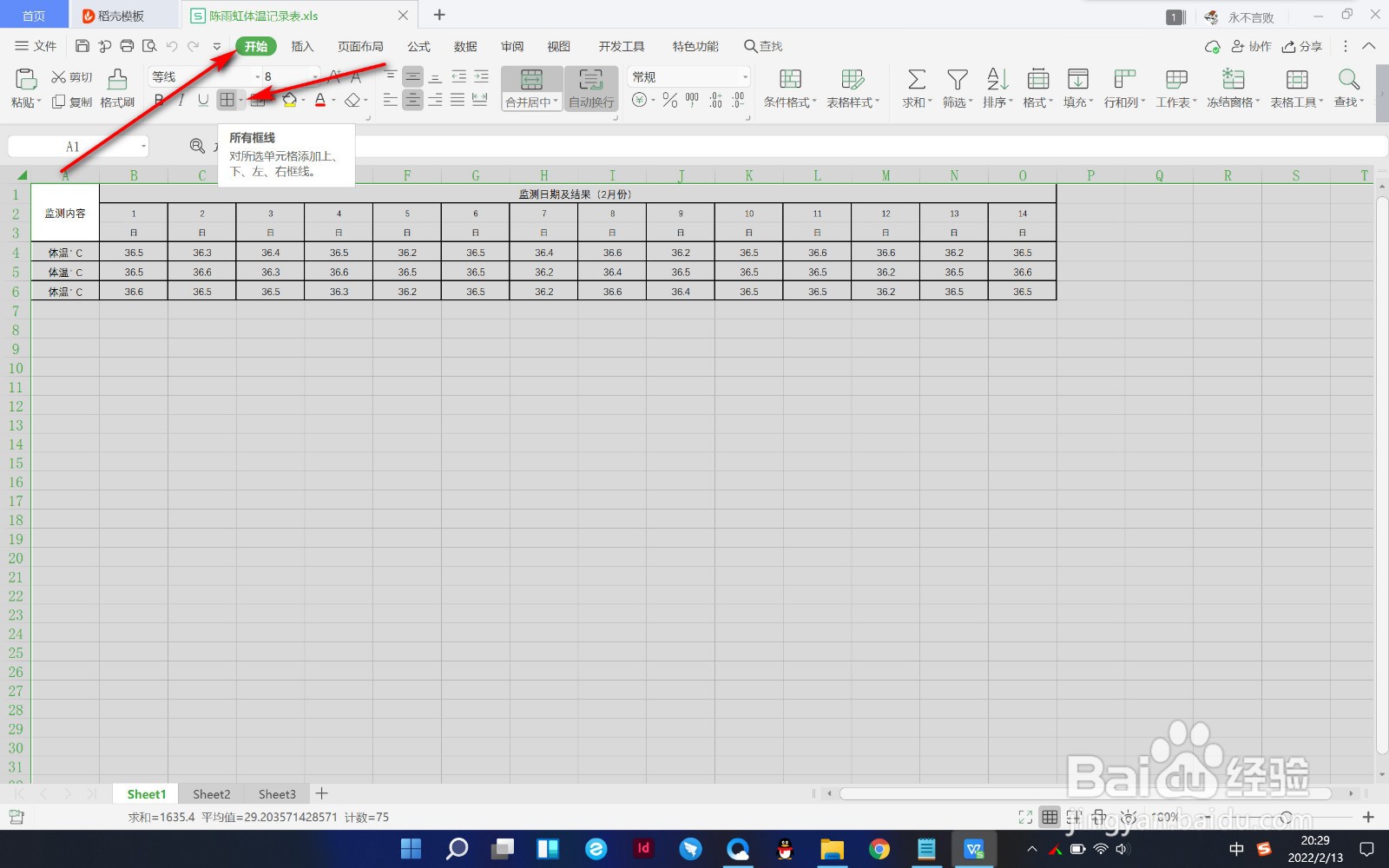Open the number format dropdown (常规)
Screen dimensions: 1389x868
pos(745,76)
